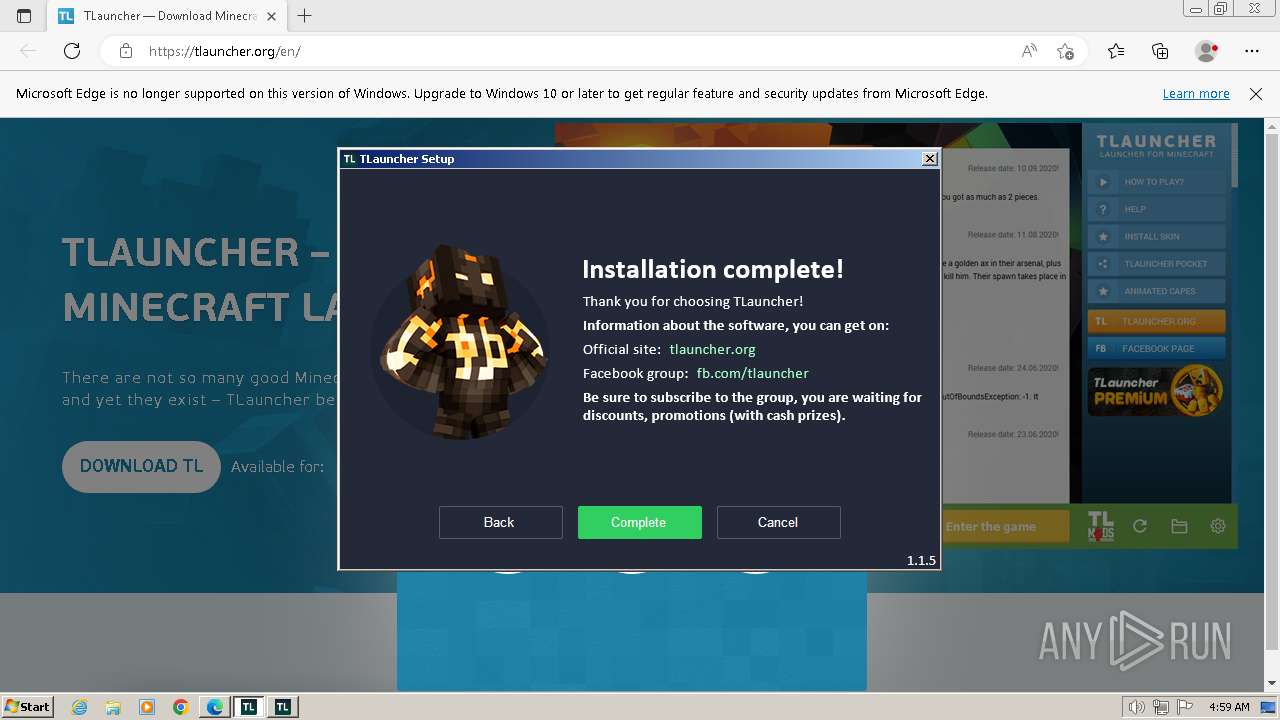View site information padlock icon
The width and height of the screenshot is (1280, 720).
pos(125,51)
